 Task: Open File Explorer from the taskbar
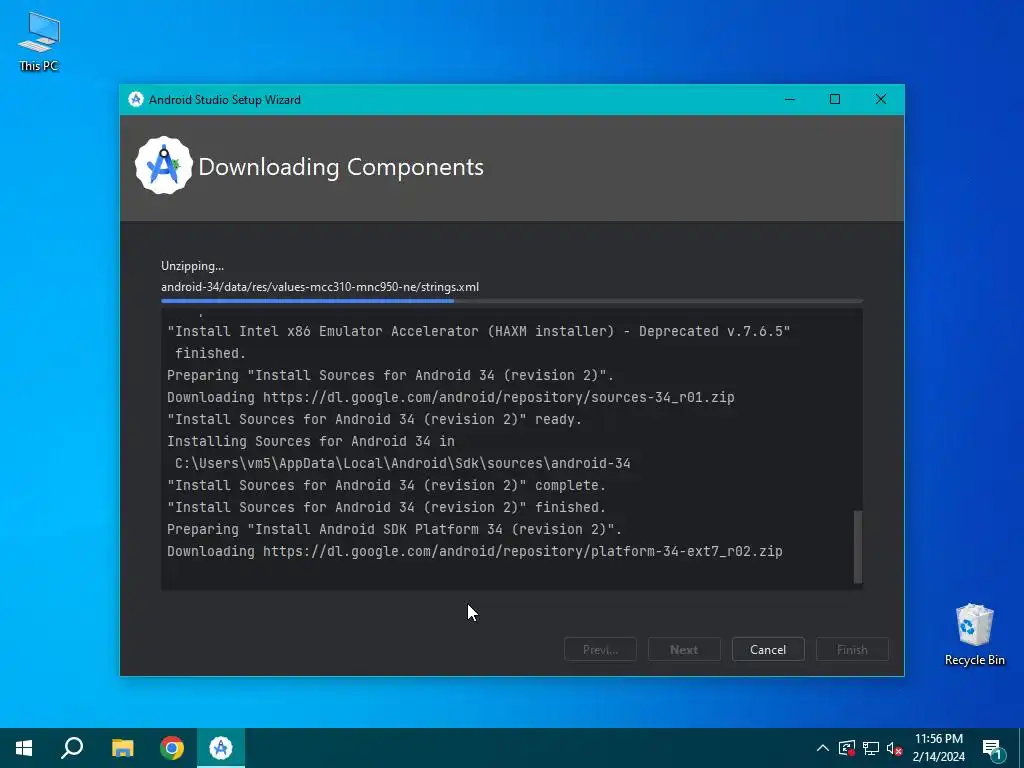click(122, 748)
